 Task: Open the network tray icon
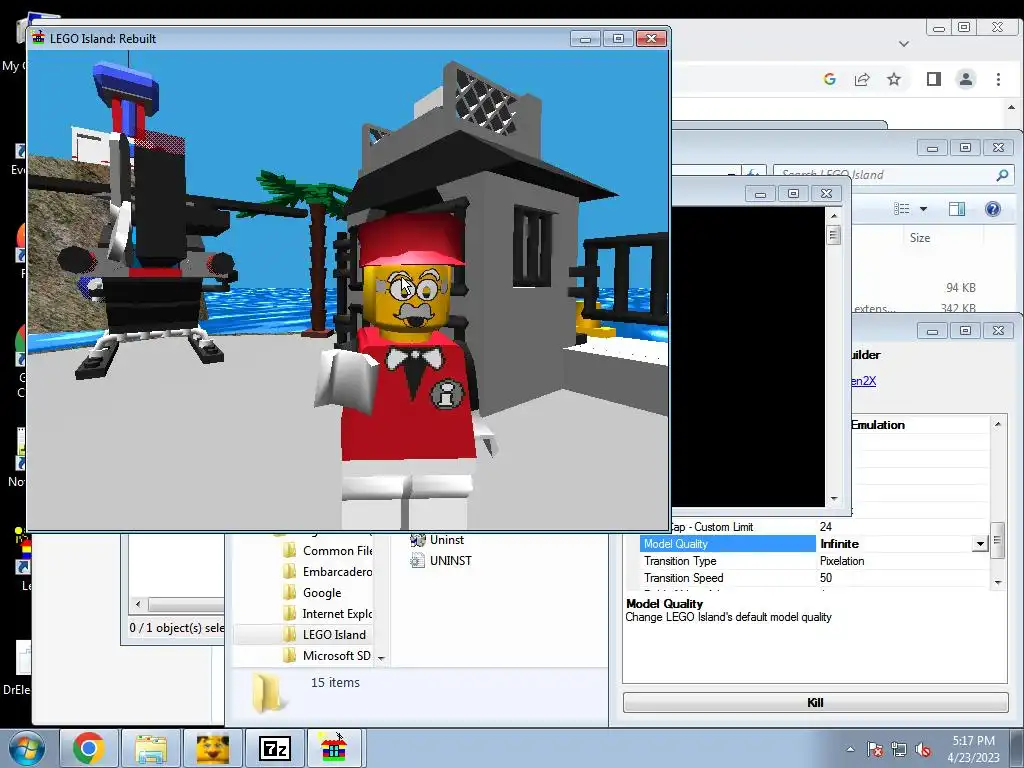tap(899, 749)
